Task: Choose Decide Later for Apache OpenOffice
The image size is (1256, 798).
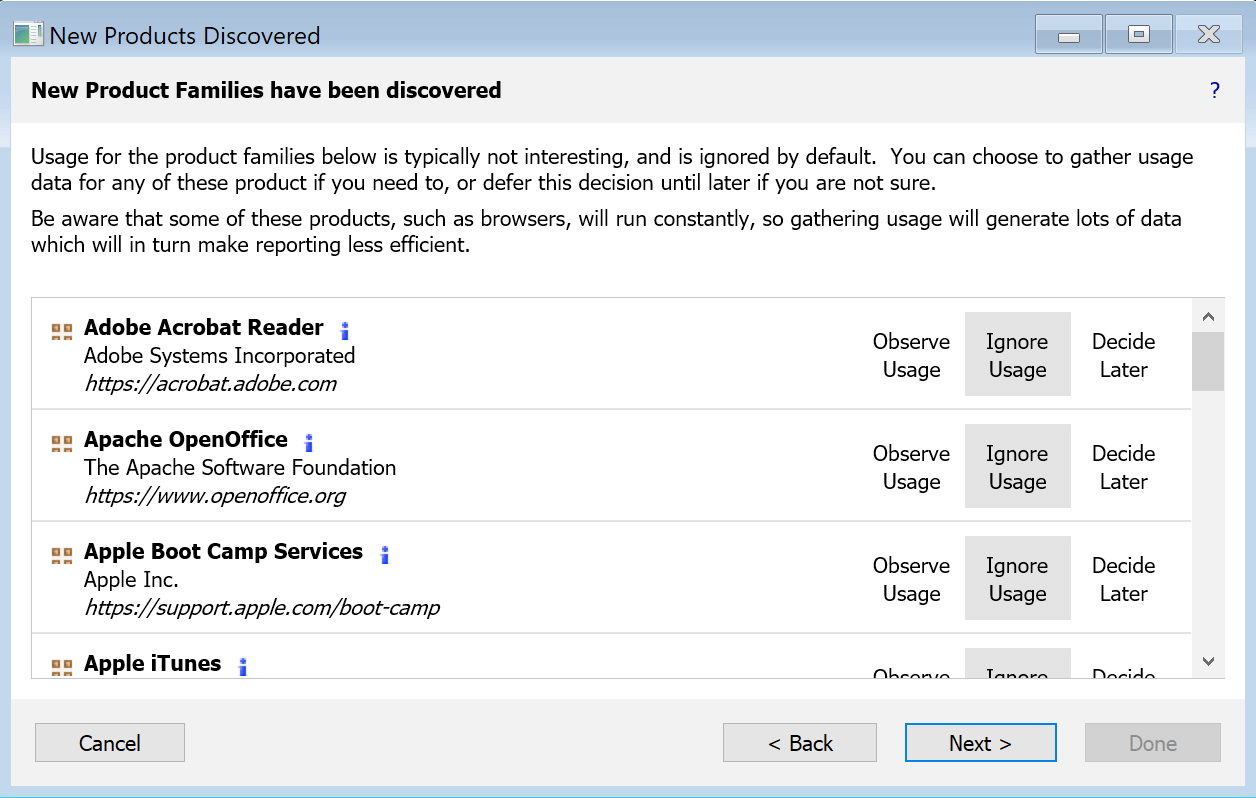Action: [1123, 467]
